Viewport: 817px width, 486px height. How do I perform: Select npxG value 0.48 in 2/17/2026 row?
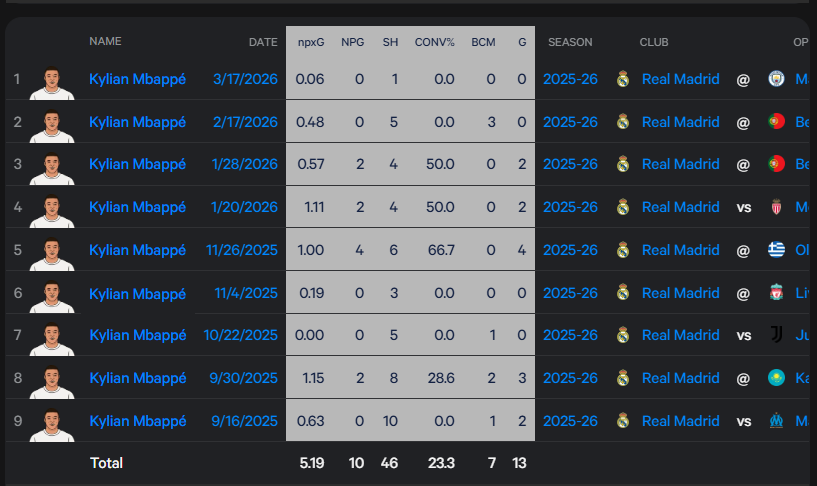pyautogui.click(x=310, y=122)
